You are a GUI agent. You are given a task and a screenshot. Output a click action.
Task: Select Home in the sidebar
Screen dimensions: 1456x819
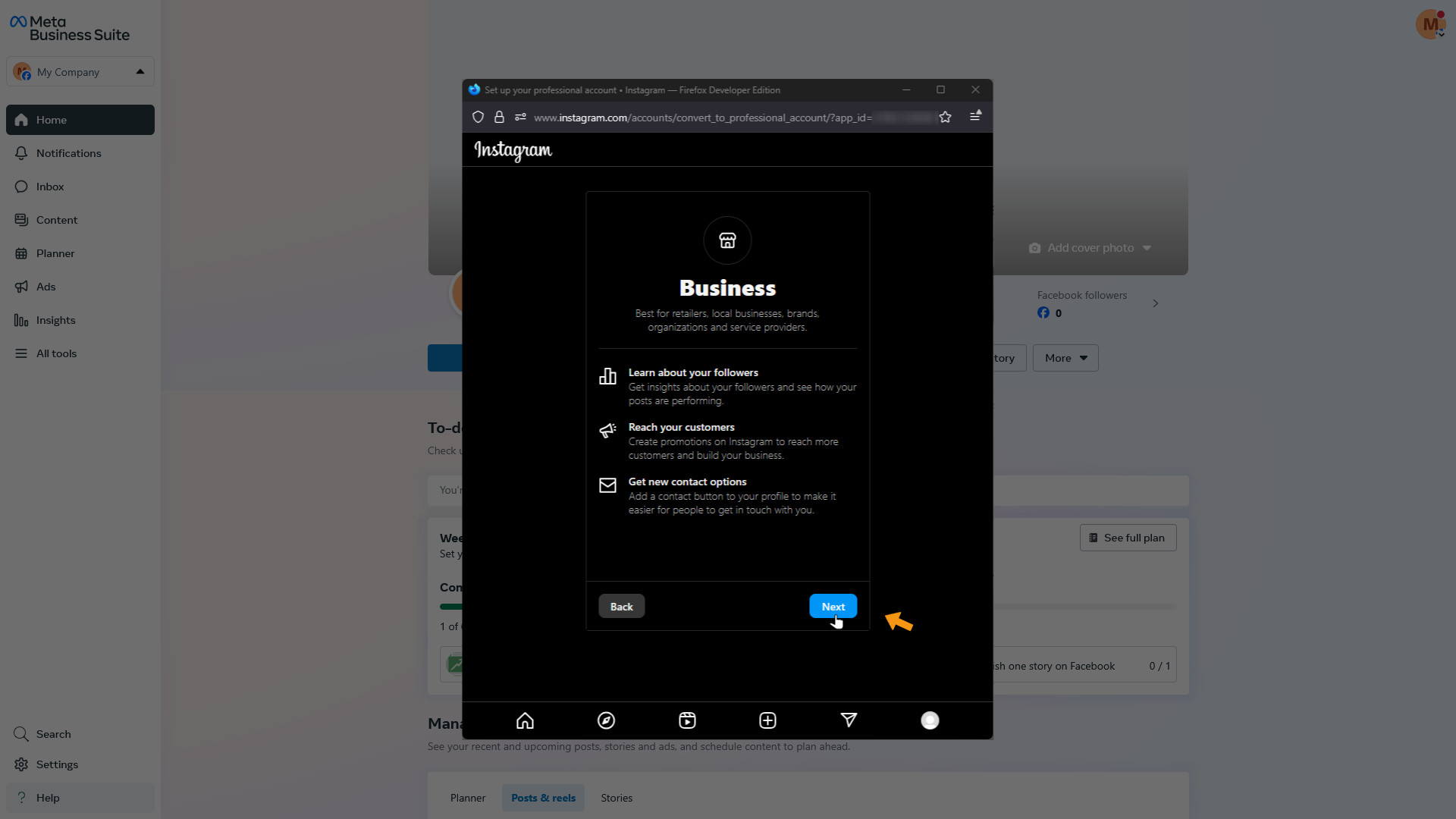point(80,120)
